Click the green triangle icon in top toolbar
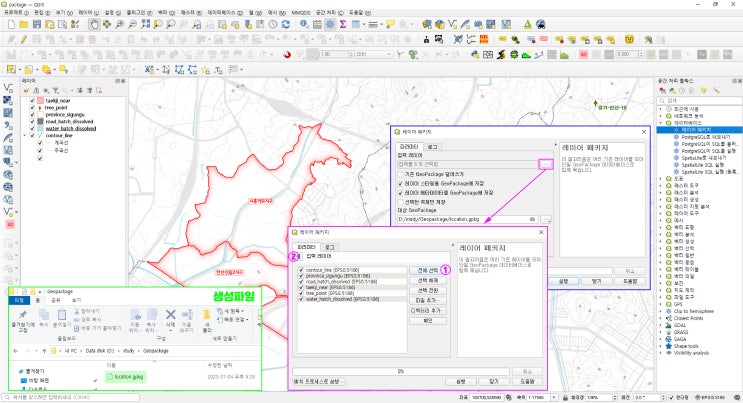 pyautogui.click(x=527, y=24)
